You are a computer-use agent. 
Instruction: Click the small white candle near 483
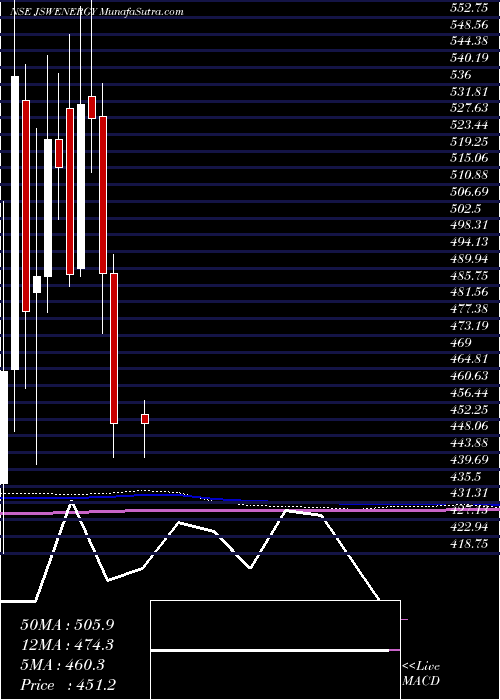tap(37, 284)
